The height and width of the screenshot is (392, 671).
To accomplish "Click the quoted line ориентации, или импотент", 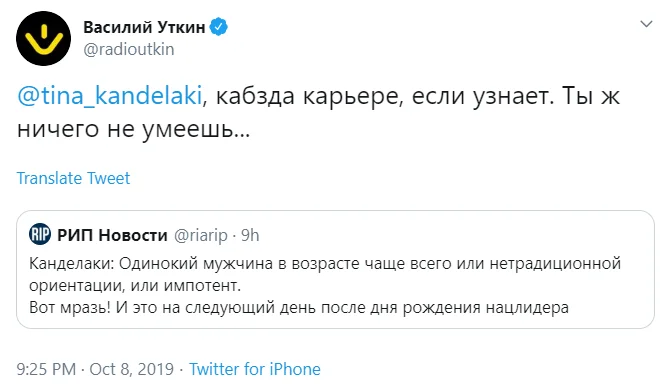I will (x=135, y=285).
